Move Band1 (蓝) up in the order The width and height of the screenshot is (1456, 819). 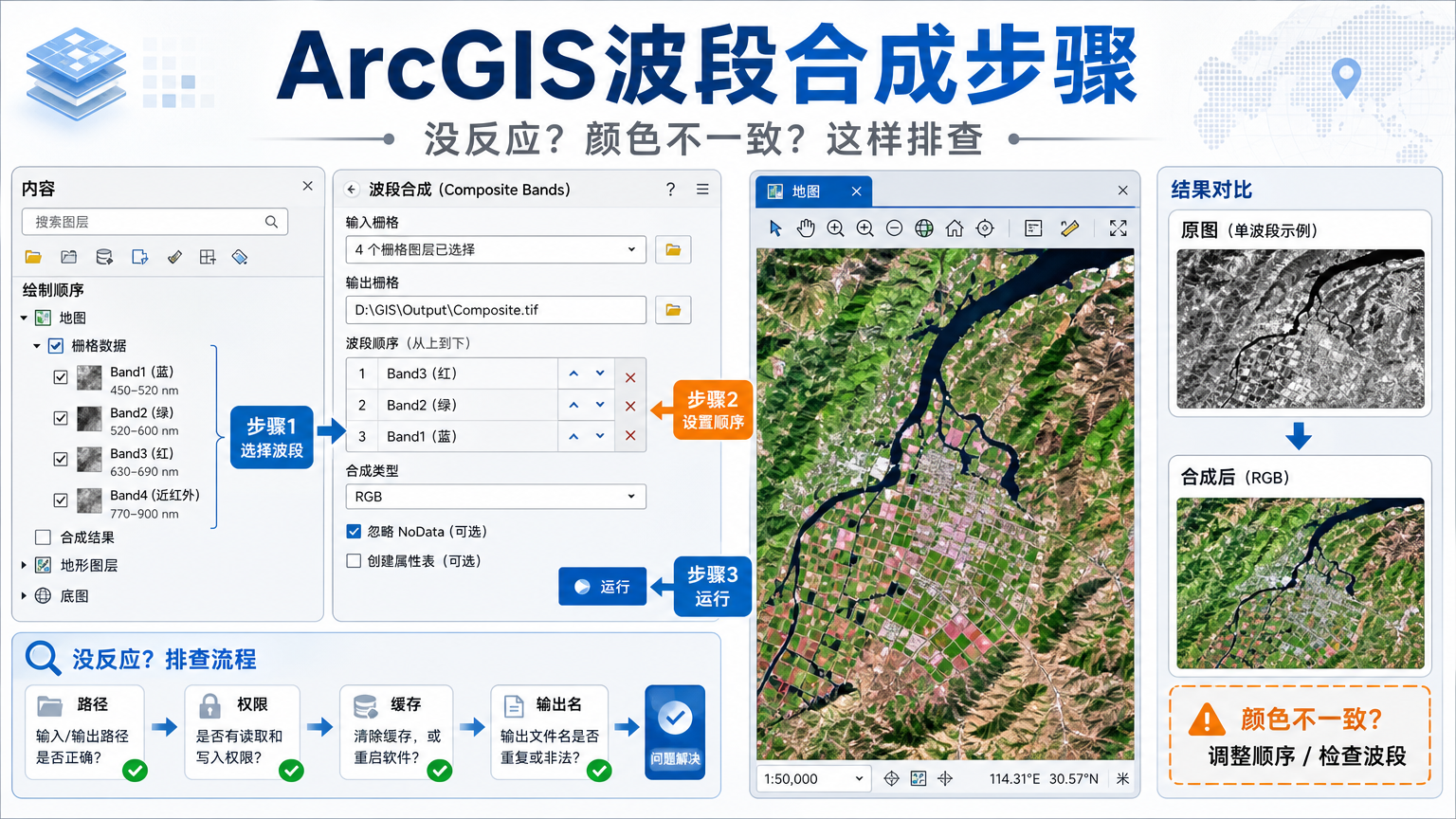click(x=573, y=436)
